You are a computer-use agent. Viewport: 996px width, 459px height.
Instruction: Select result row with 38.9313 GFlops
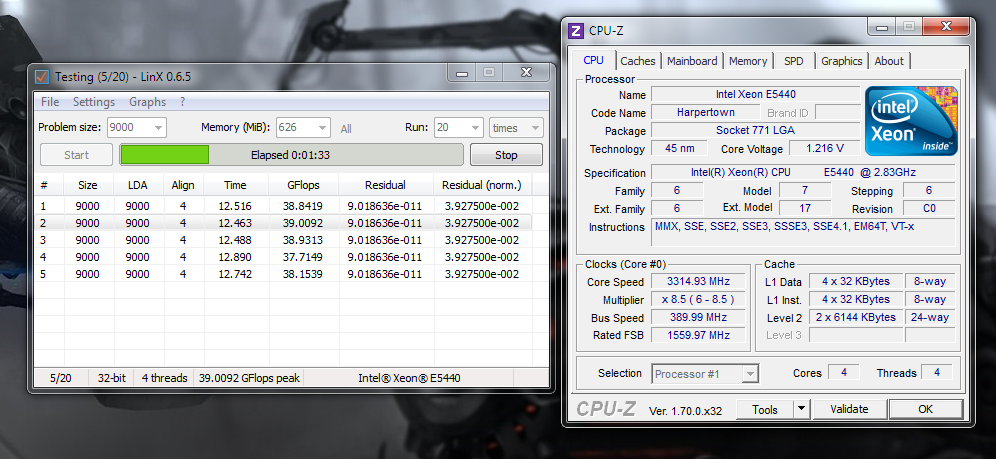tap(283, 240)
